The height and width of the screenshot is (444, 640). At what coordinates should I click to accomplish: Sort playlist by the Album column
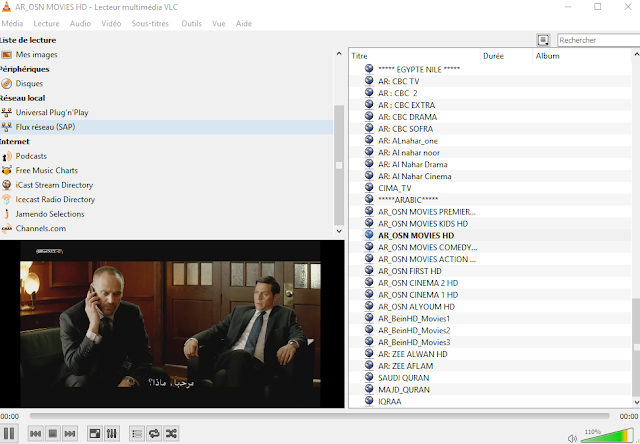(582, 56)
